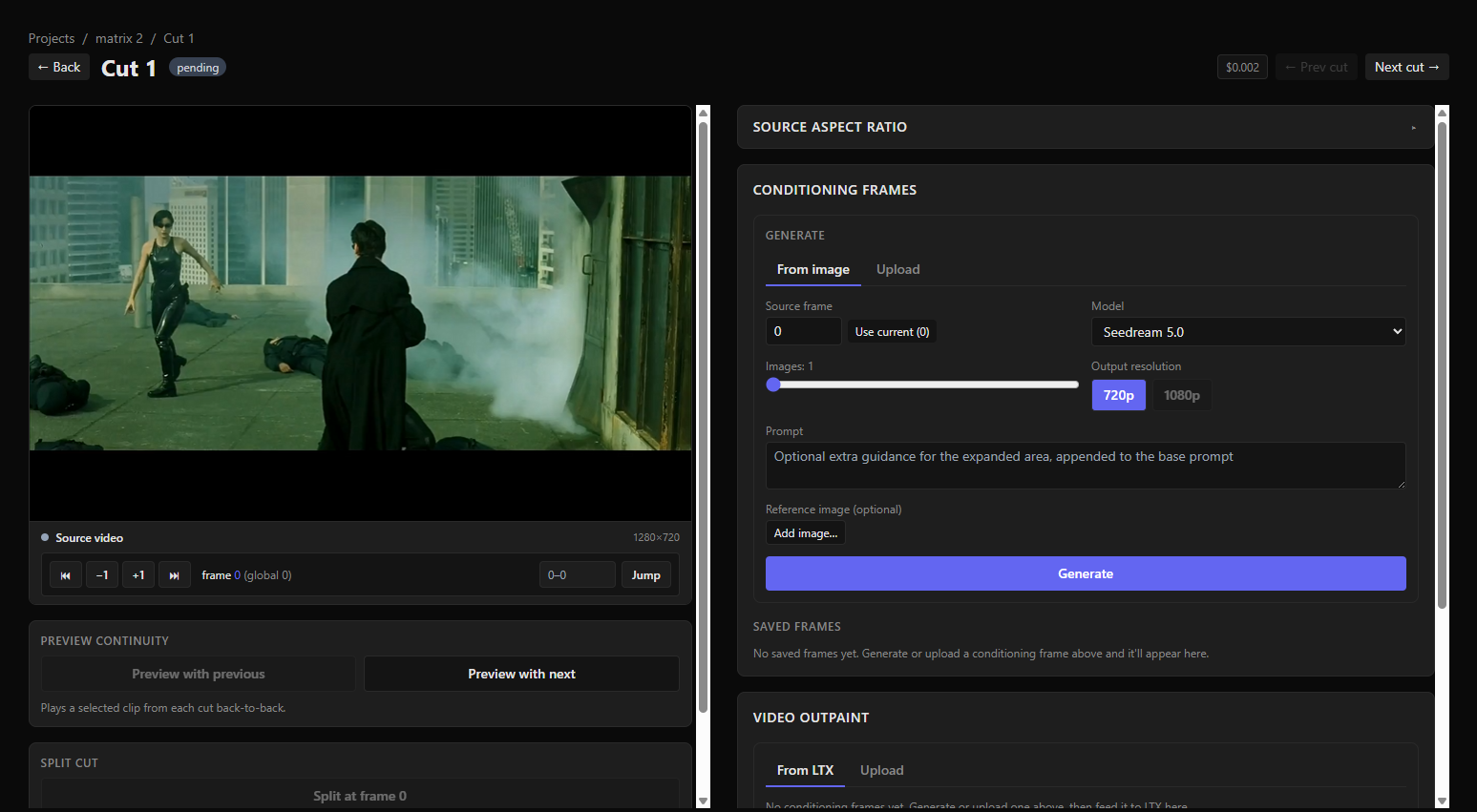Focus the Prompt text area
1477x812 pixels.
pyautogui.click(x=1086, y=466)
